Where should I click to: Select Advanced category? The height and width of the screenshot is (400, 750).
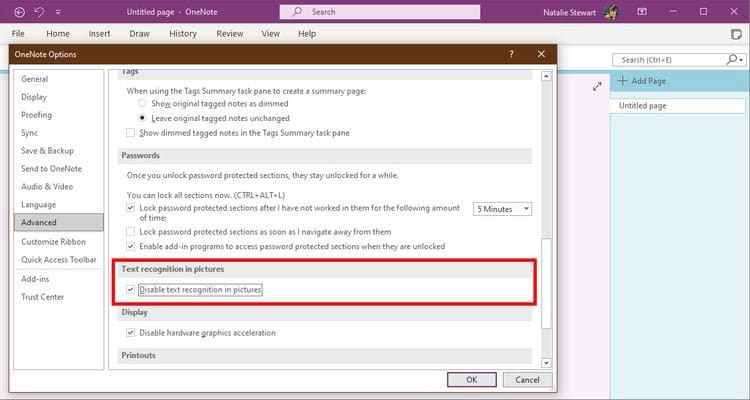(58, 222)
